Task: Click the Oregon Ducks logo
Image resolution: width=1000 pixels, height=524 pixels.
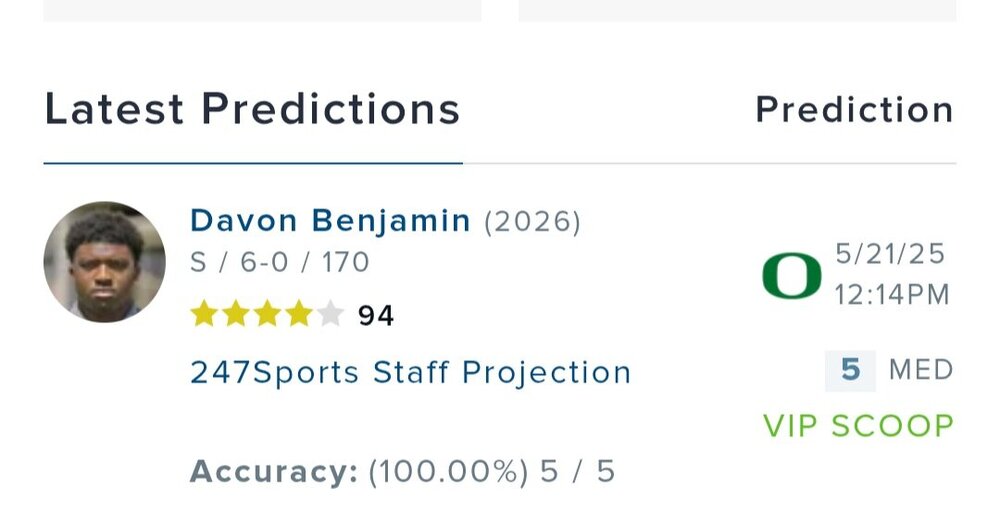Action: tap(791, 276)
